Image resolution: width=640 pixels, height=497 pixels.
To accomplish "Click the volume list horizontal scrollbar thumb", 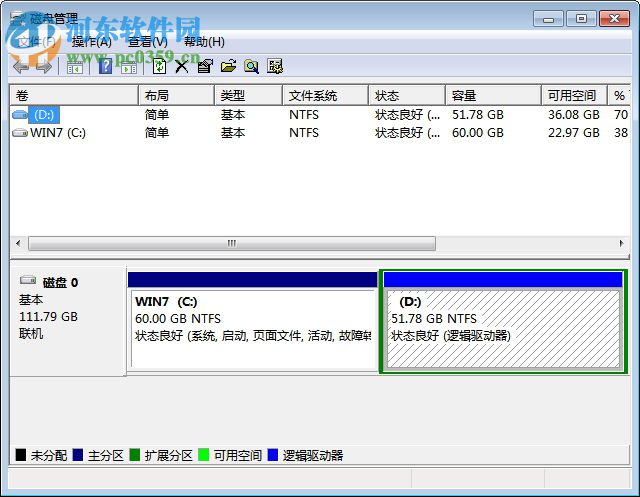I will pyautogui.click(x=232, y=243).
